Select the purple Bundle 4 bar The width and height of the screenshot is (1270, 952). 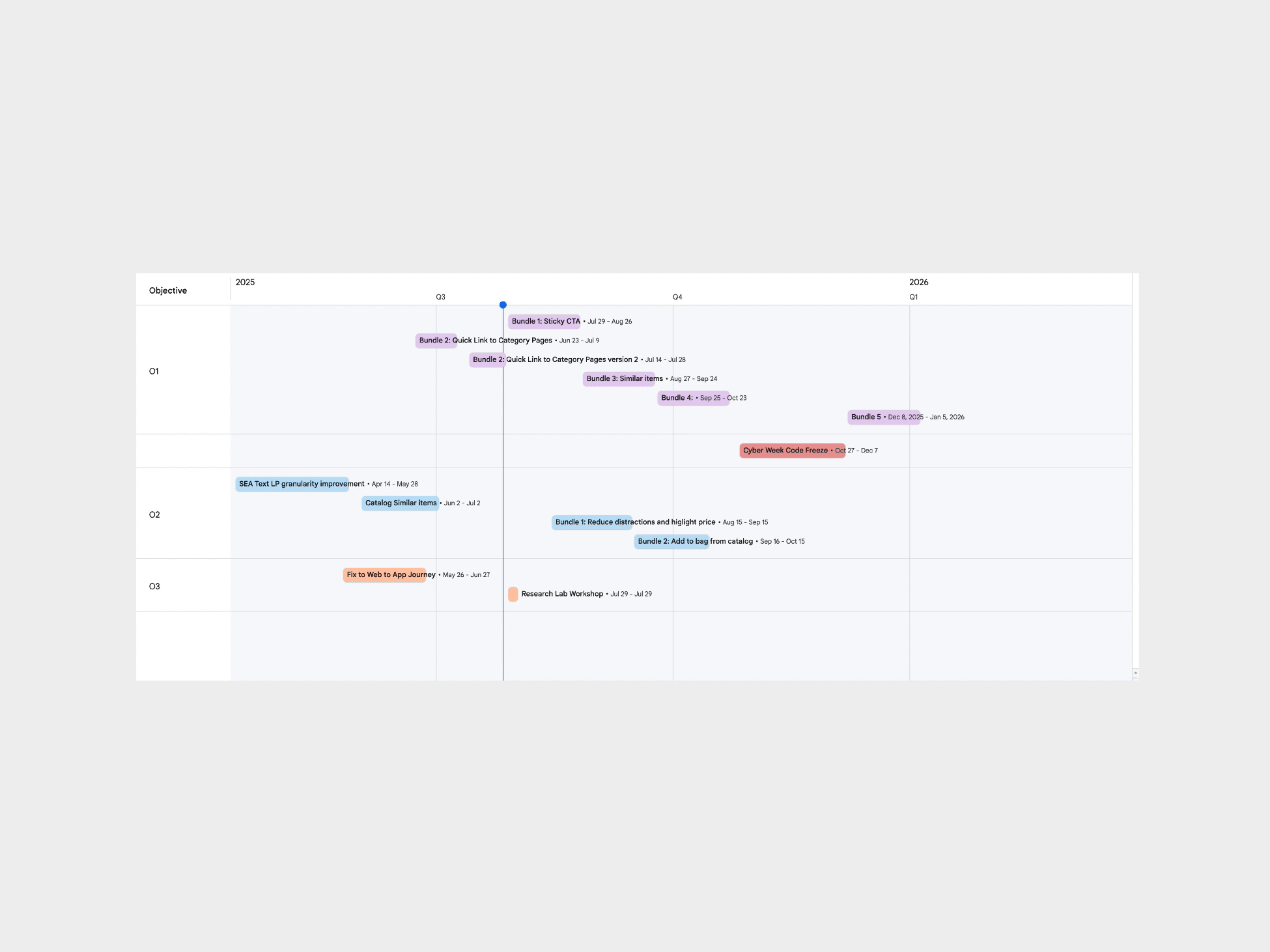click(x=693, y=398)
